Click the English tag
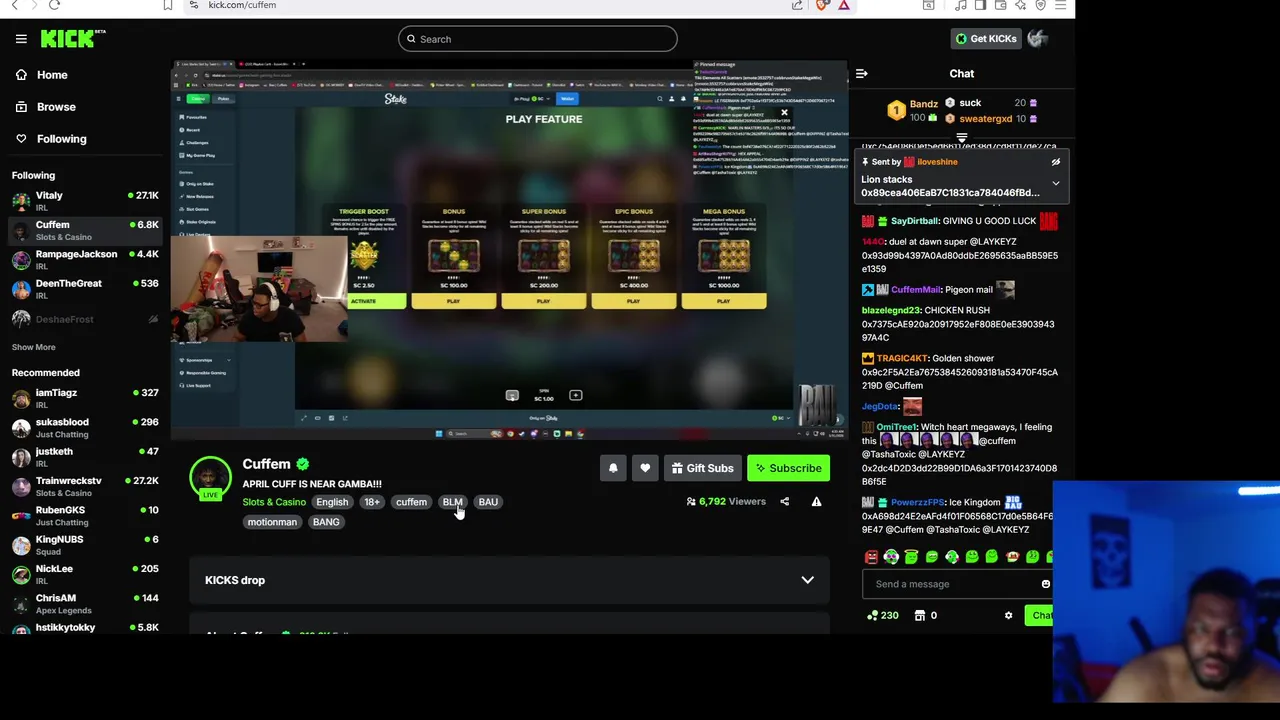Screen dimensions: 1280x720 click(x=332, y=502)
